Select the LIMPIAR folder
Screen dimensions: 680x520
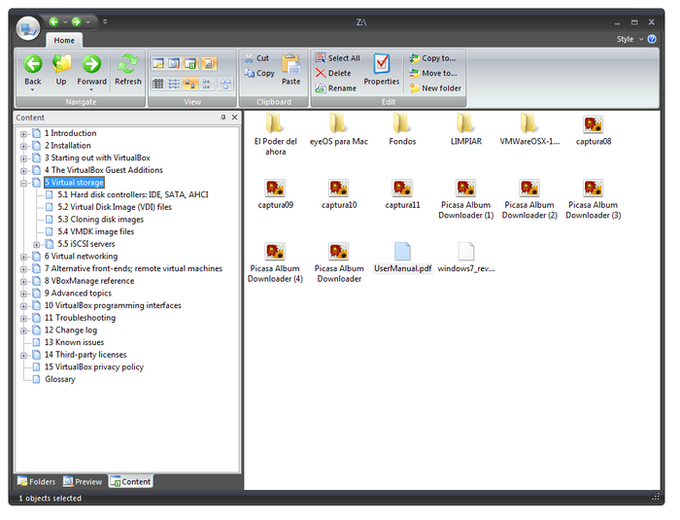click(466, 129)
